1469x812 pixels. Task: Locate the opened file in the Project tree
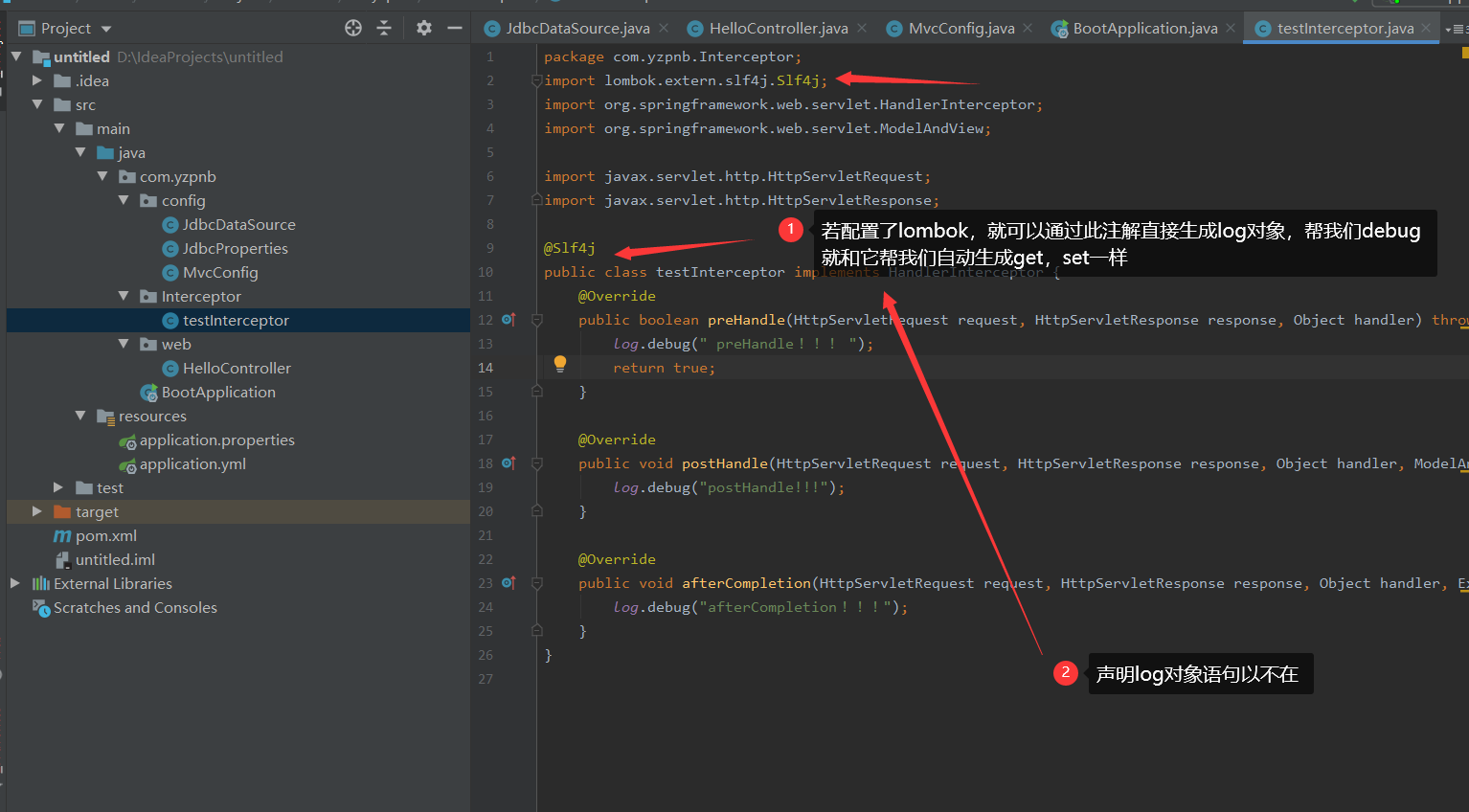353,28
